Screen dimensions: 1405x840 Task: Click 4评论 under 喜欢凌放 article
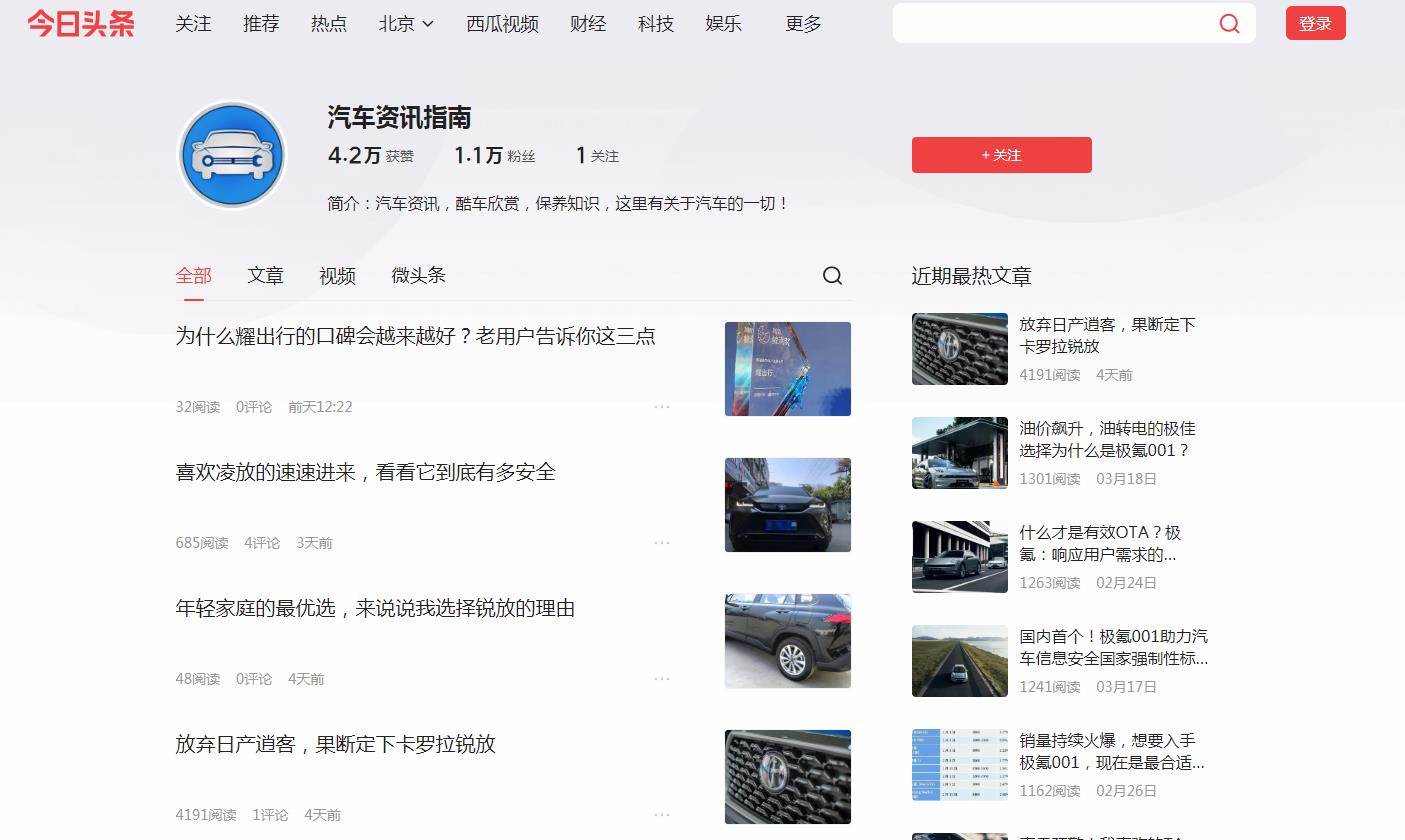tap(262, 543)
